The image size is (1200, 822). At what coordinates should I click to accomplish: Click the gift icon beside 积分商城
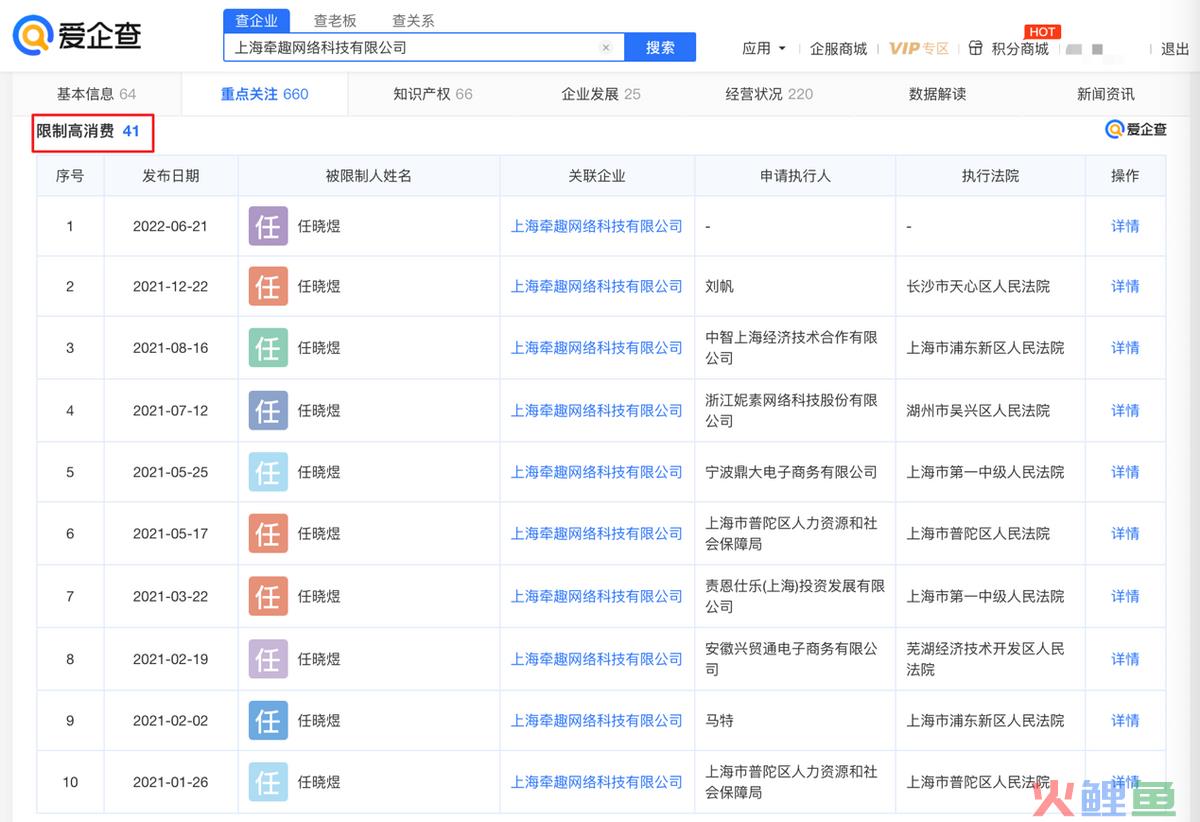pyautogui.click(x=976, y=48)
